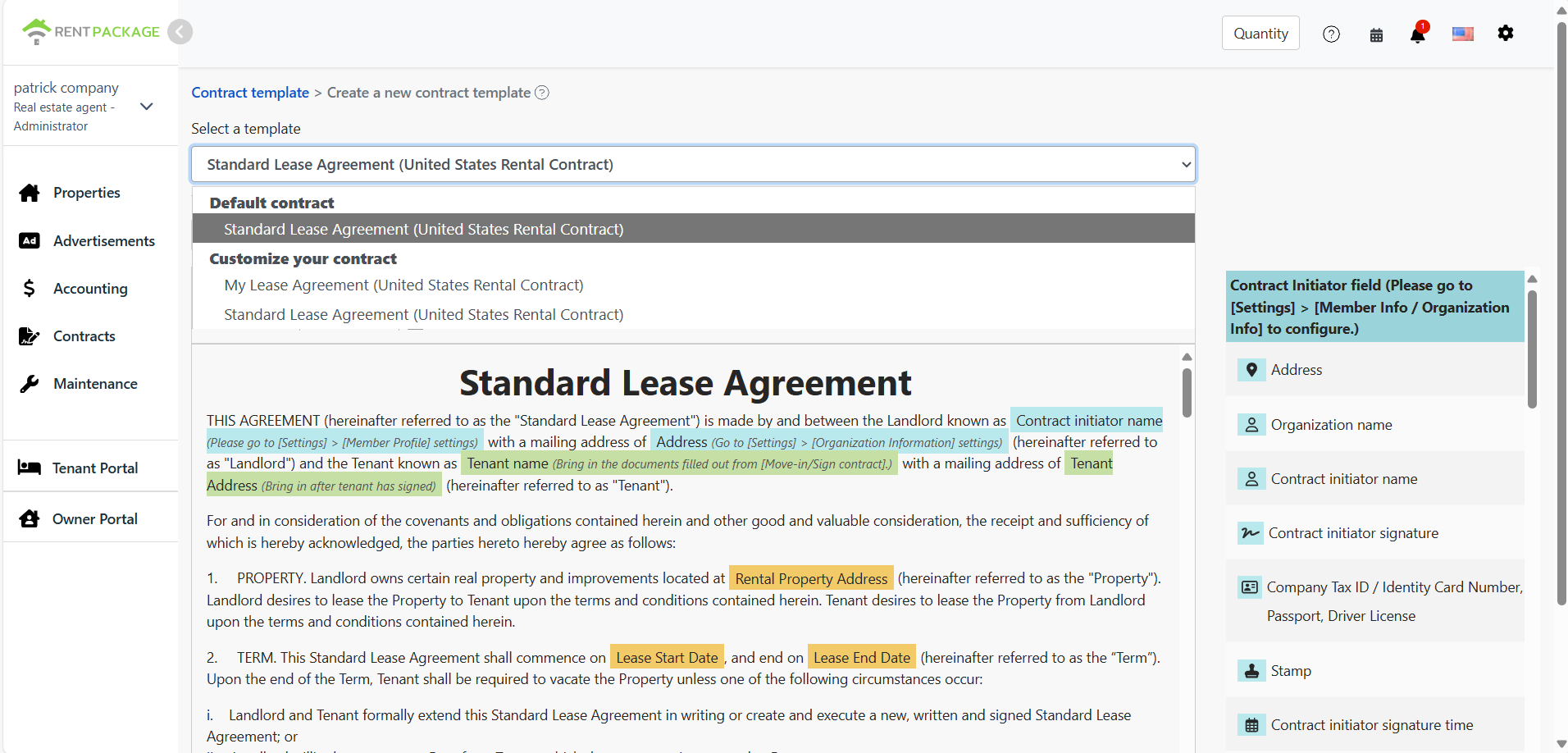Image resolution: width=1568 pixels, height=753 pixels.
Task: Insert the Stamp field
Action: click(x=1290, y=671)
